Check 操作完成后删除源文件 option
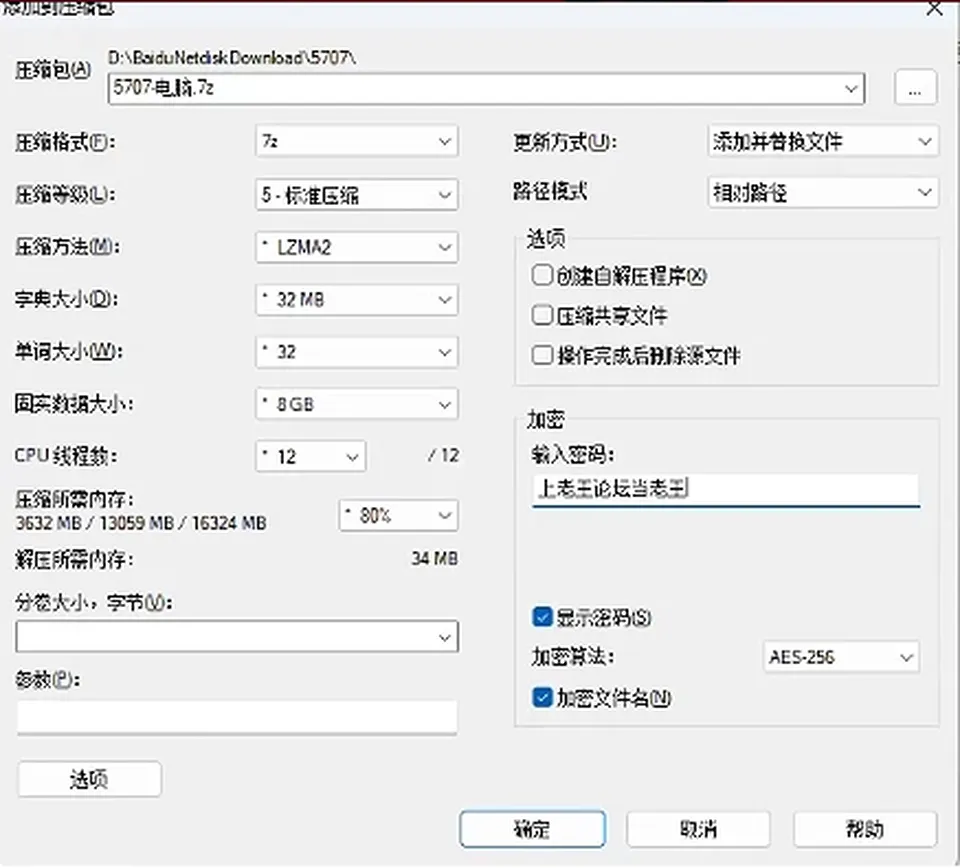Image resolution: width=960 pixels, height=868 pixels. (x=542, y=355)
